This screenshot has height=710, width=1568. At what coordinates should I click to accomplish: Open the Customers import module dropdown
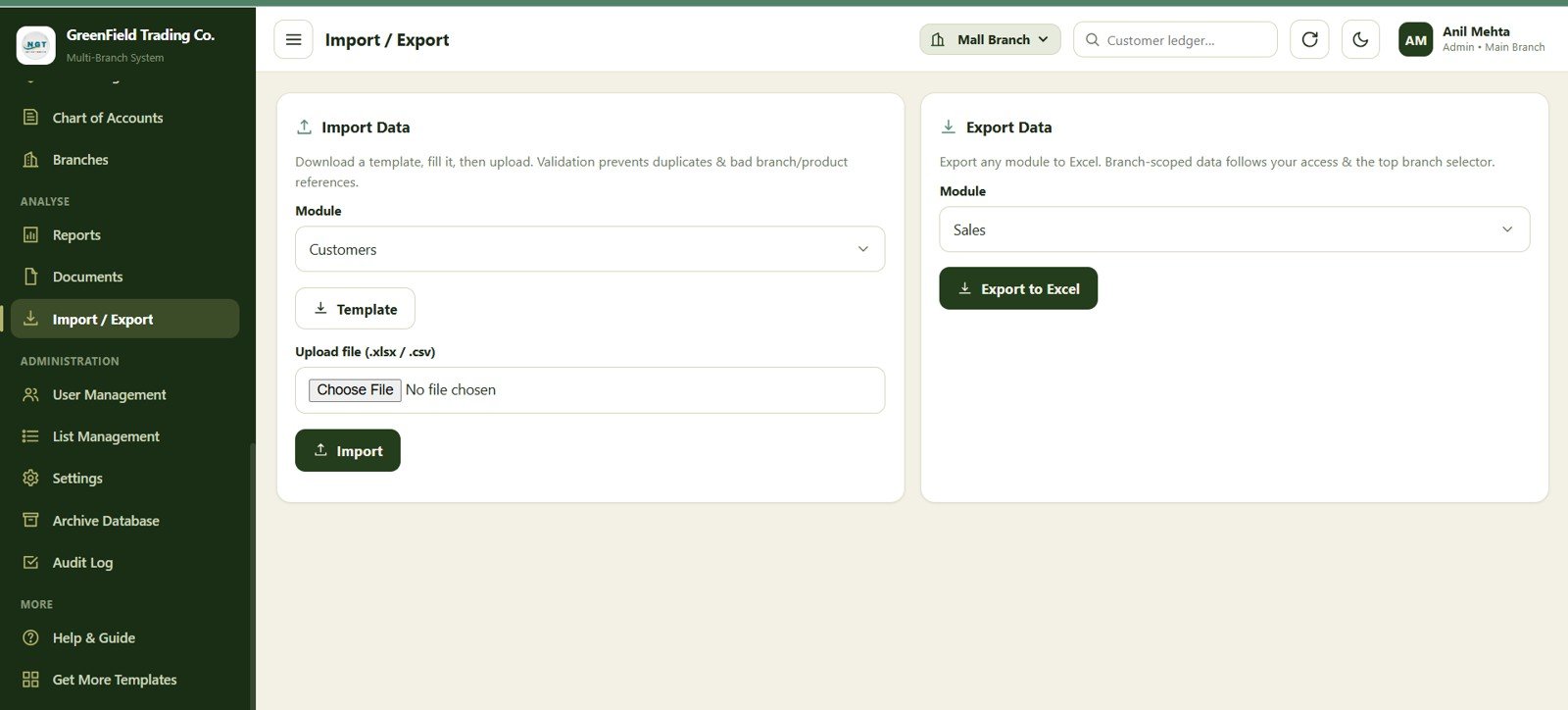pos(590,249)
